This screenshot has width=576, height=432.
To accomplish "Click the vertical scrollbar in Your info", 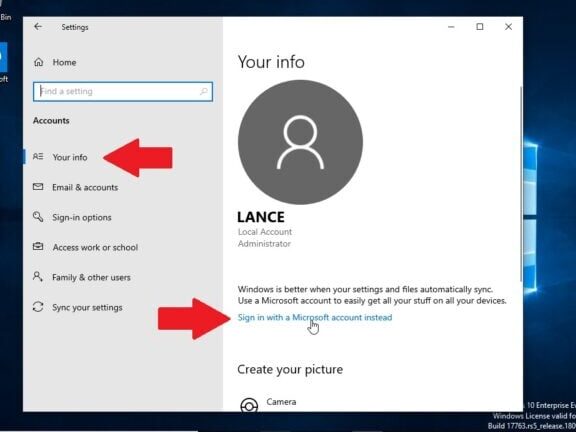I will pyautogui.click(x=521, y=184).
